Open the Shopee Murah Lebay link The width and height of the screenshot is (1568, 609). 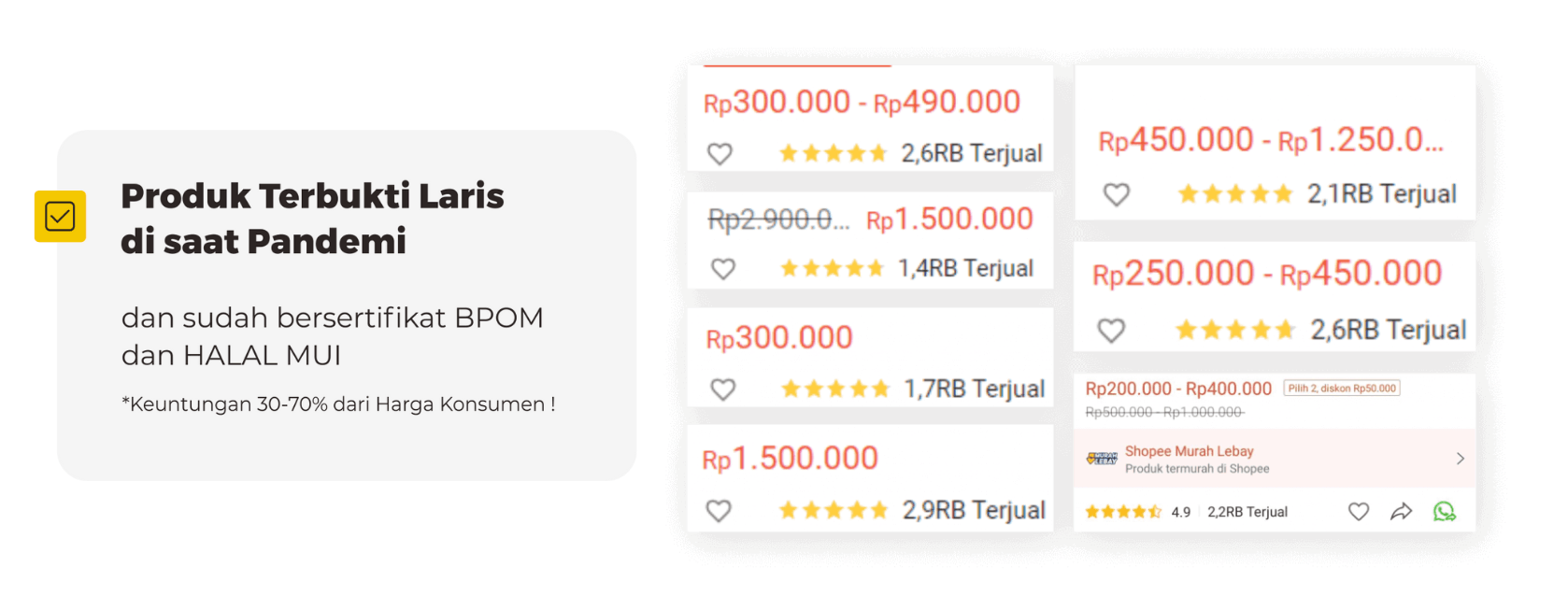point(1189,451)
